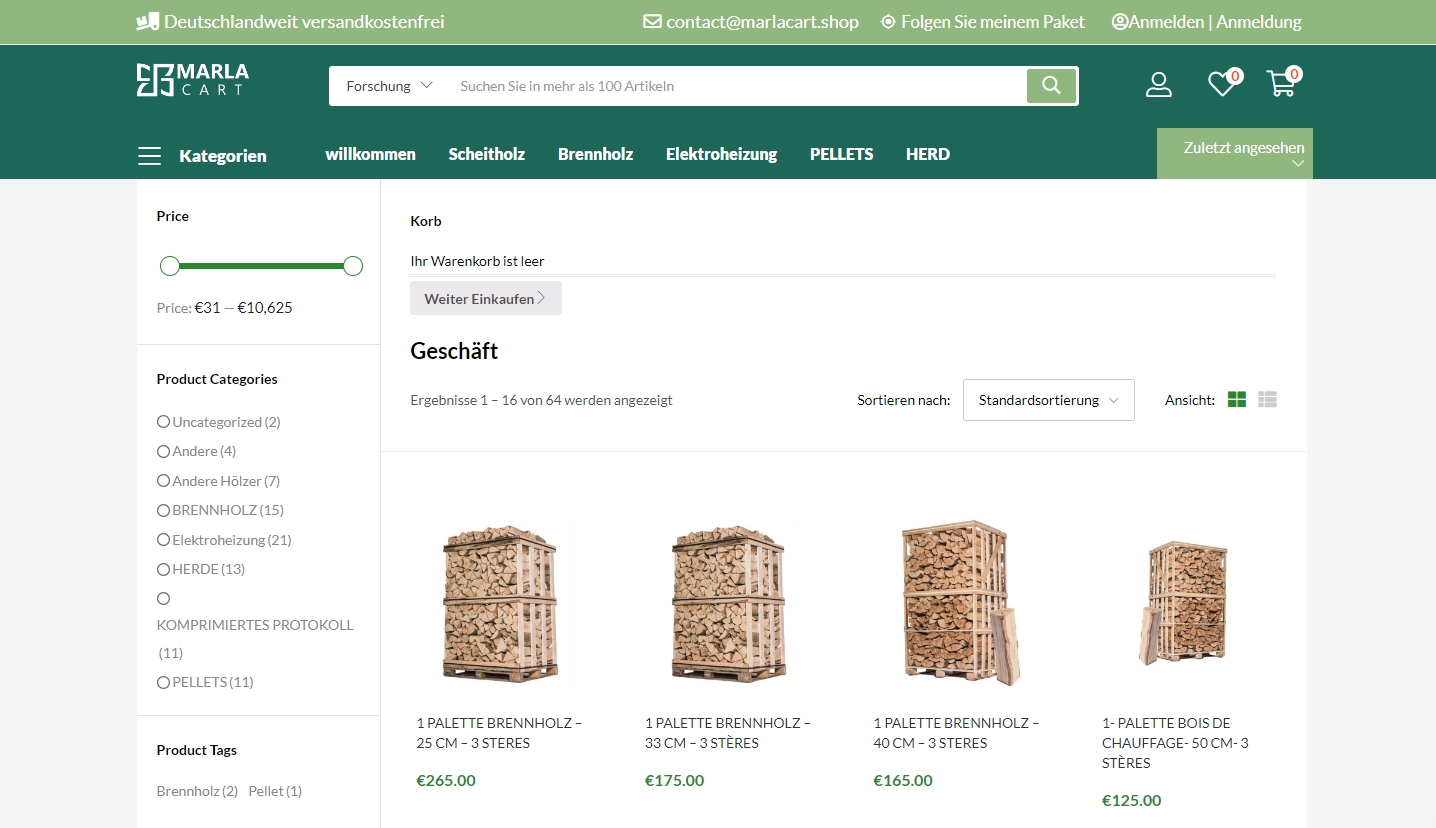1436x828 pixels.
Task: Open the Elektroheizung menu item
Action: click(721, 154)
